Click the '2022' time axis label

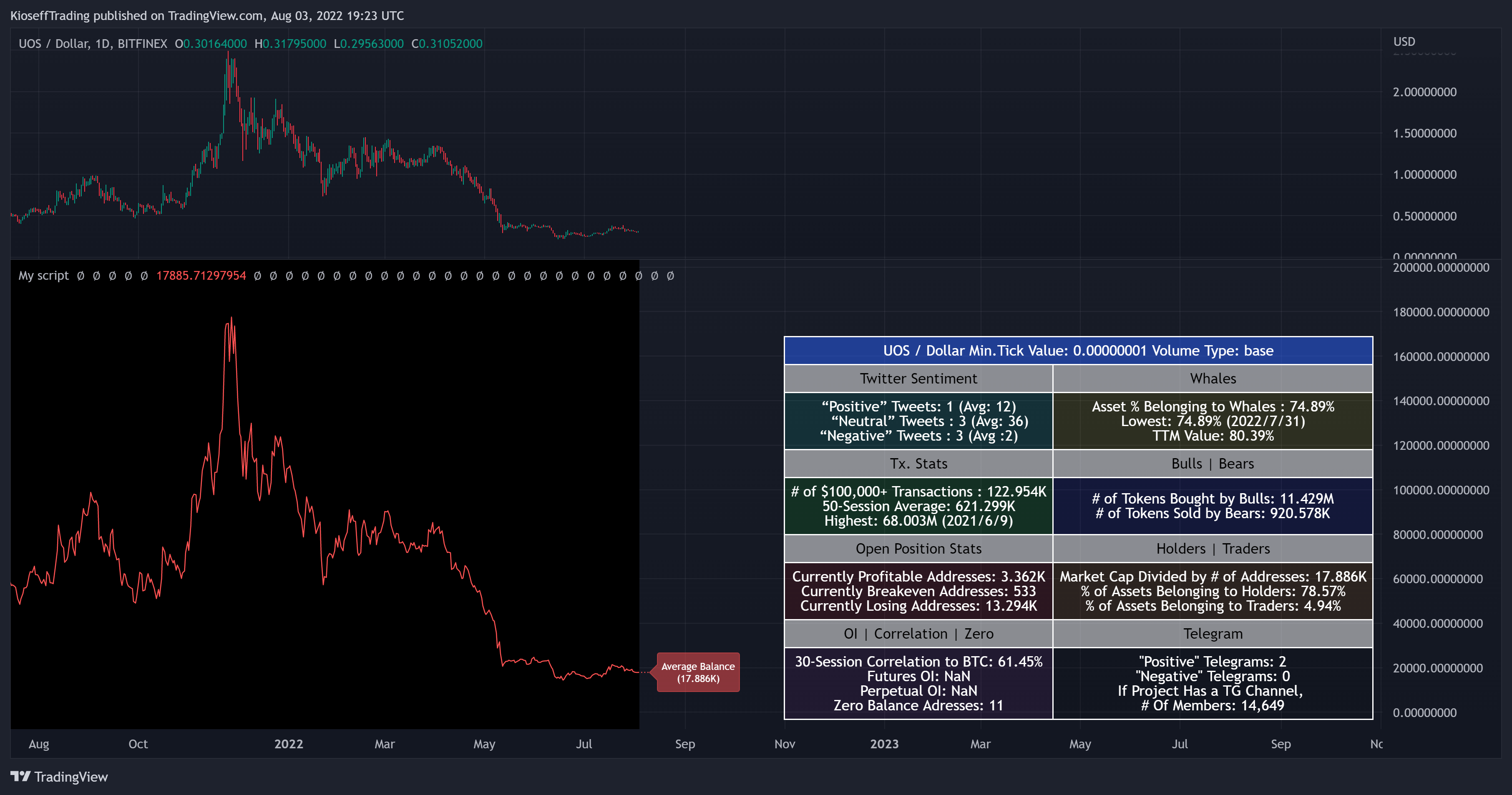click(288, 745)
